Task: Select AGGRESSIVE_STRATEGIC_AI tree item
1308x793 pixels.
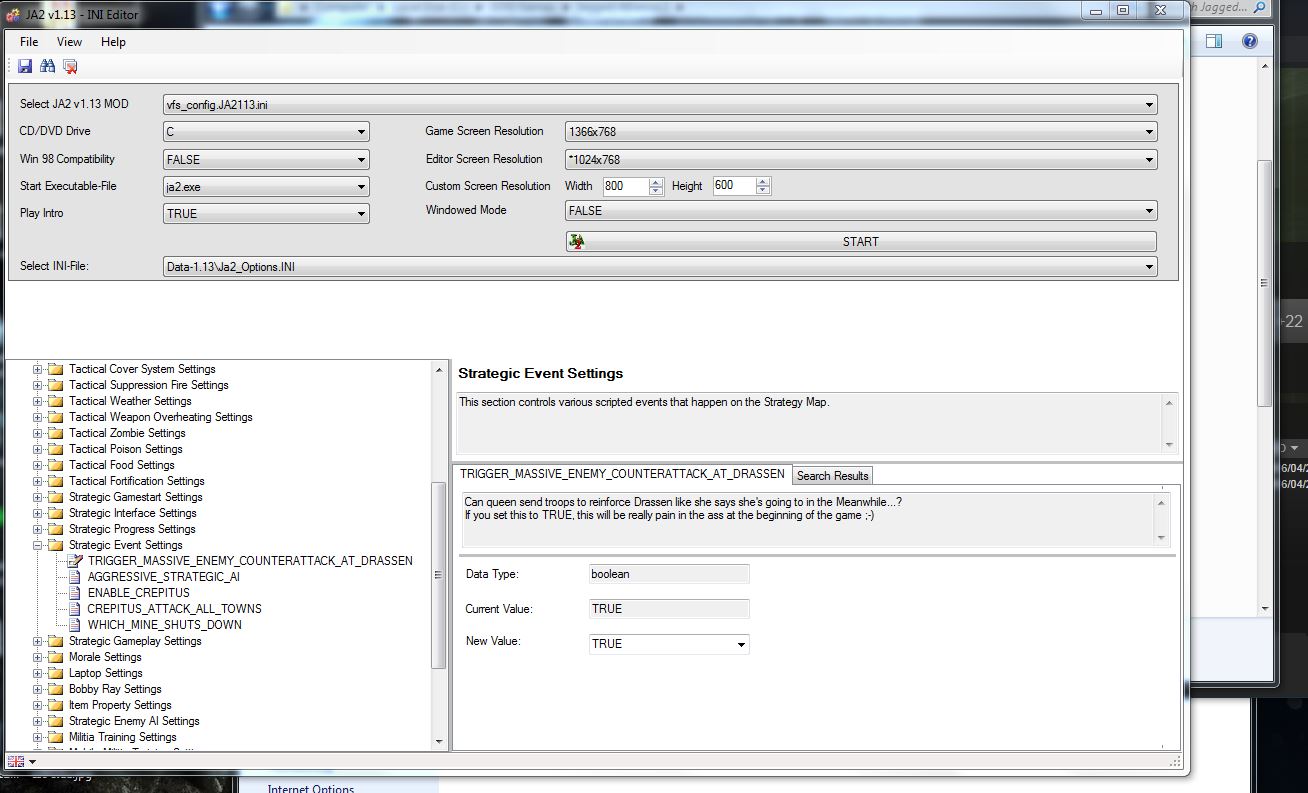Action: click(x=164, y=577)
